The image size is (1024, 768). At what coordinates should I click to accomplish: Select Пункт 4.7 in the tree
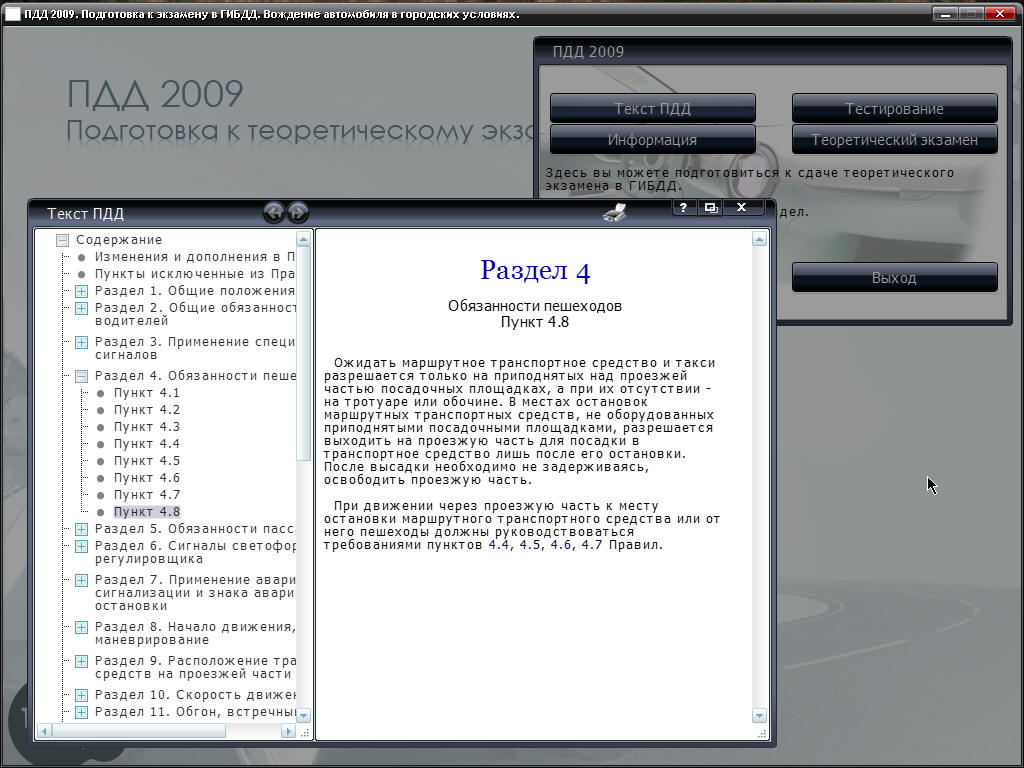point(146,494)
